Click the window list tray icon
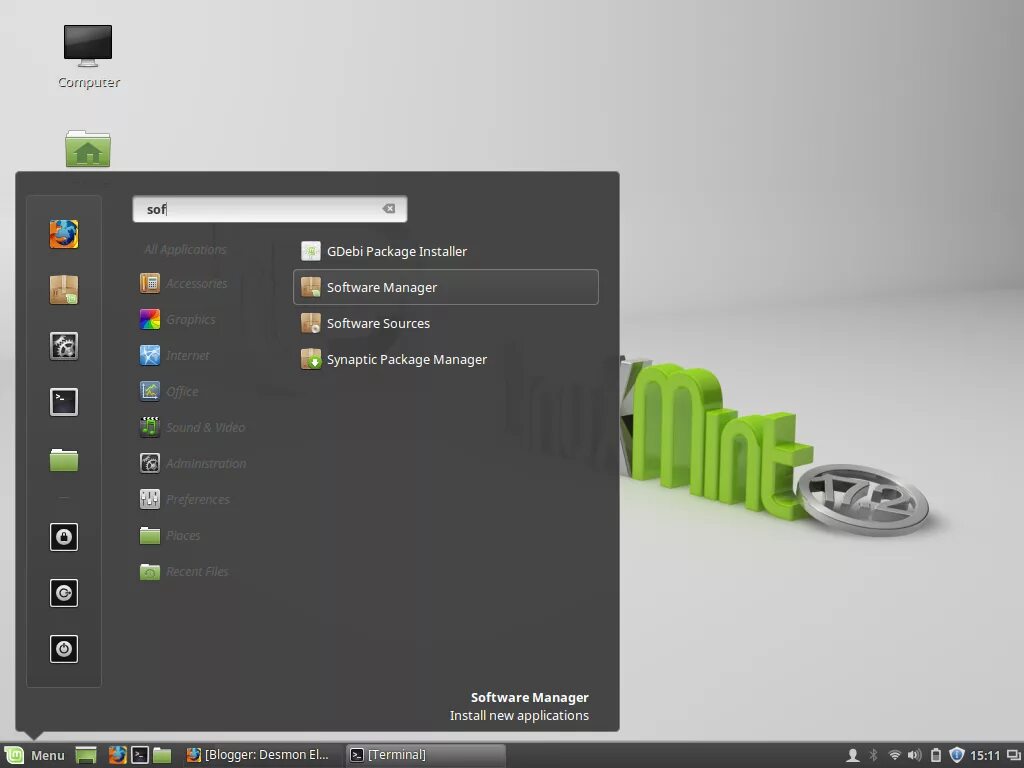This screenshot has height=768, width=1024. pos(1014,756)
